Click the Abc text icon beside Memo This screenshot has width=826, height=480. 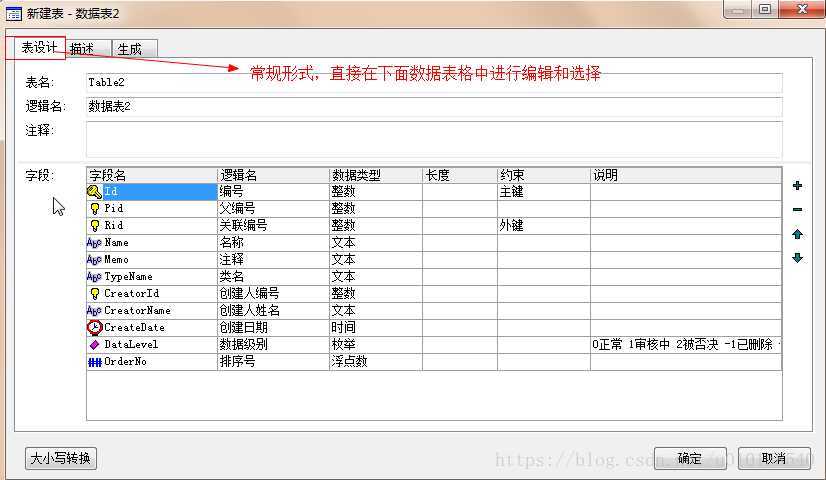point(94,260)
